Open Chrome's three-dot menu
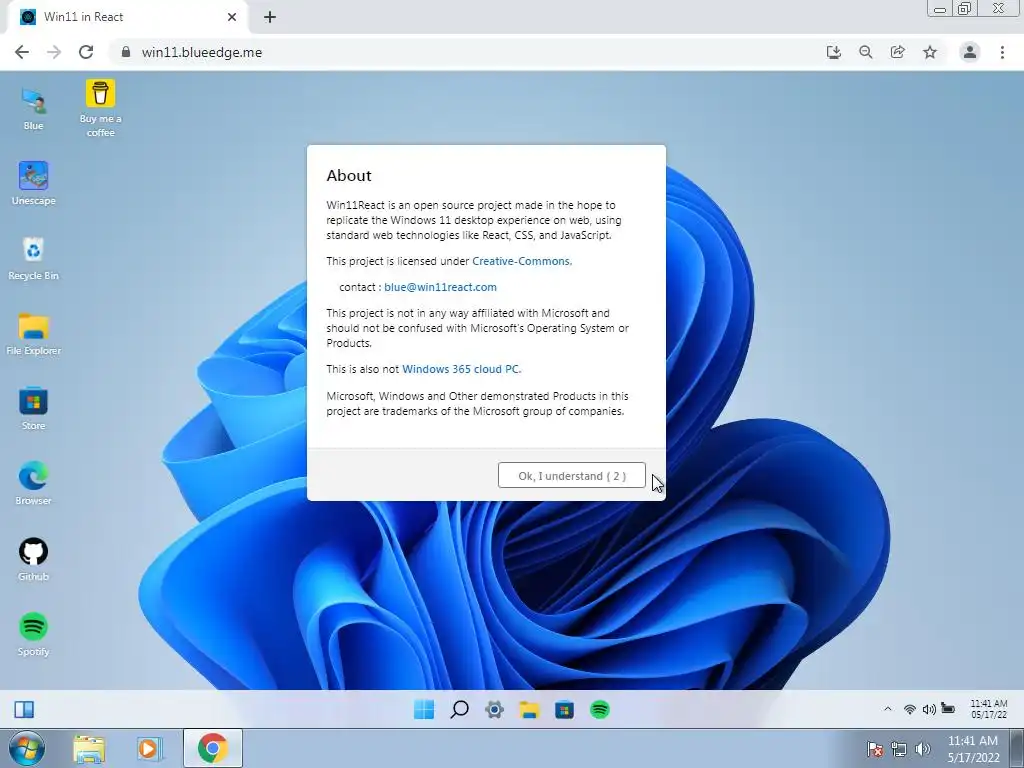 (1002, 52)
